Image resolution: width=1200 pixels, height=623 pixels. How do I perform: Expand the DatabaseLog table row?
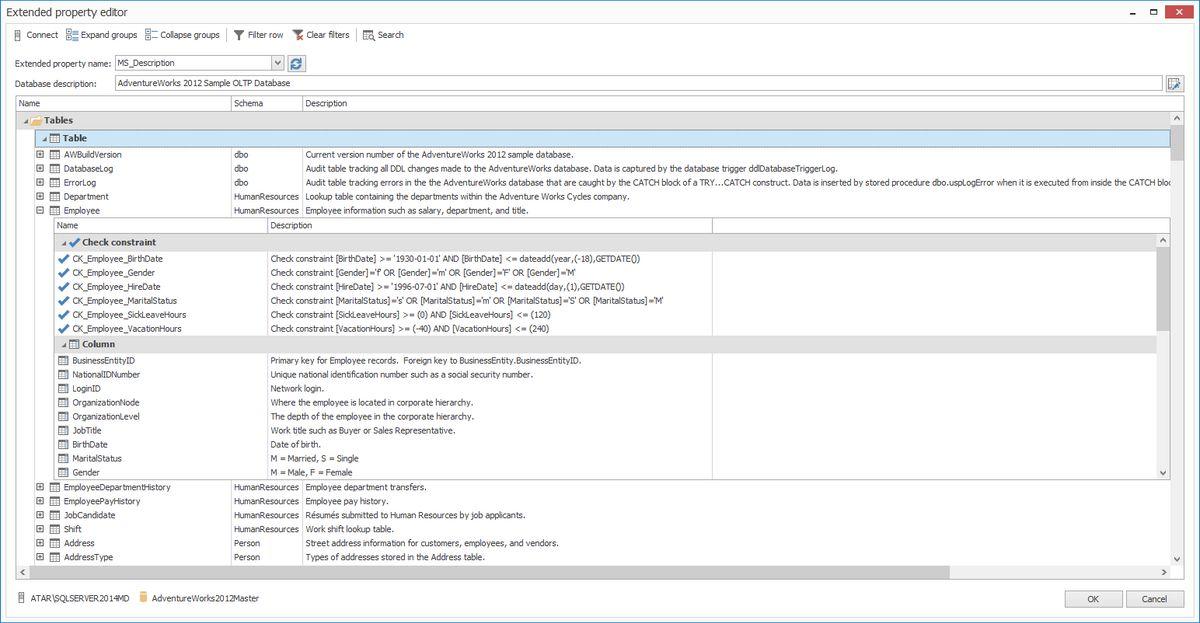pos(40,169)
